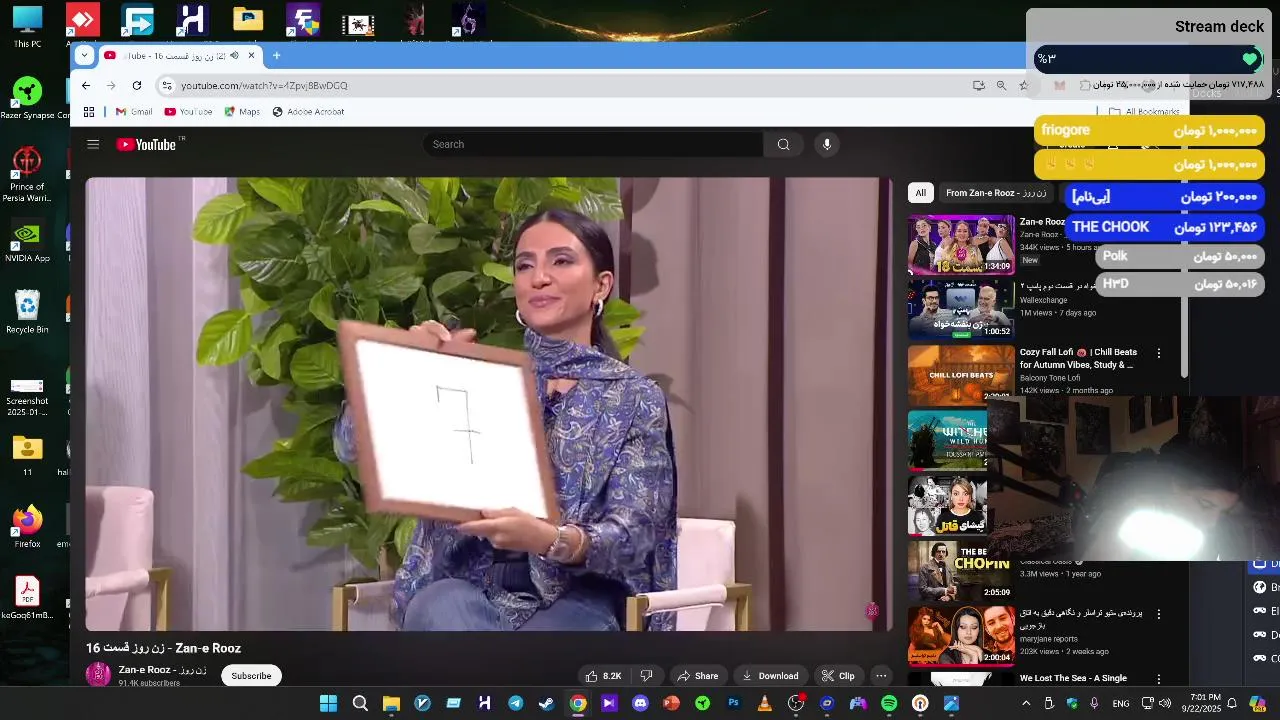Image resolution: width=1280 pixels, height=720 pixels.
Task: Select the 'All' filter chip
Action: pos(920,193)
